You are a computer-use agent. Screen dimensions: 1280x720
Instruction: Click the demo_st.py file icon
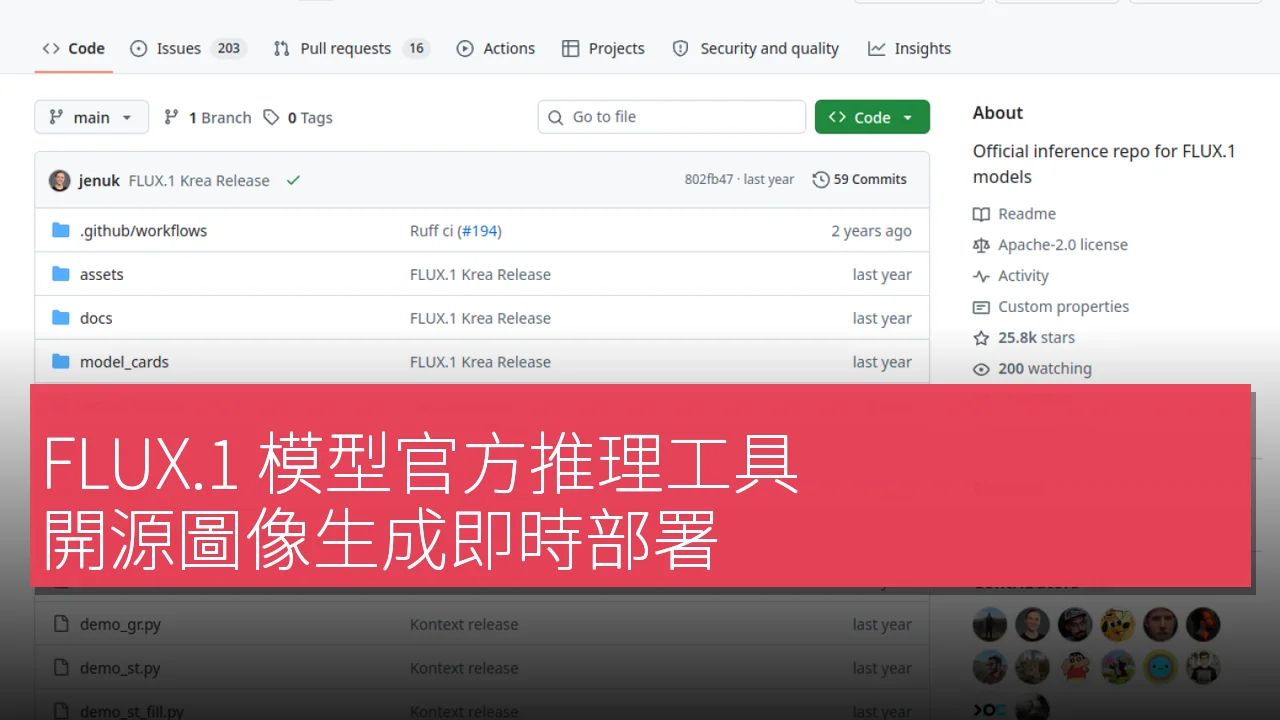coord(61,668)
